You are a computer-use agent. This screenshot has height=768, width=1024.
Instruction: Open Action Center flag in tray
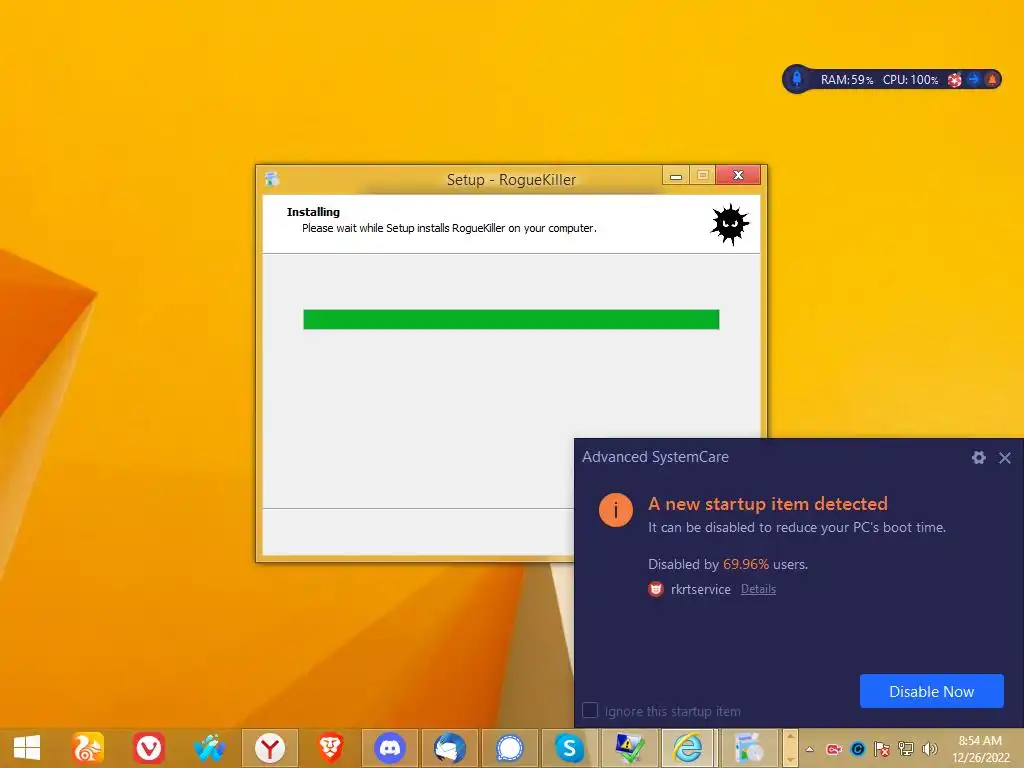tap(882, 749)
